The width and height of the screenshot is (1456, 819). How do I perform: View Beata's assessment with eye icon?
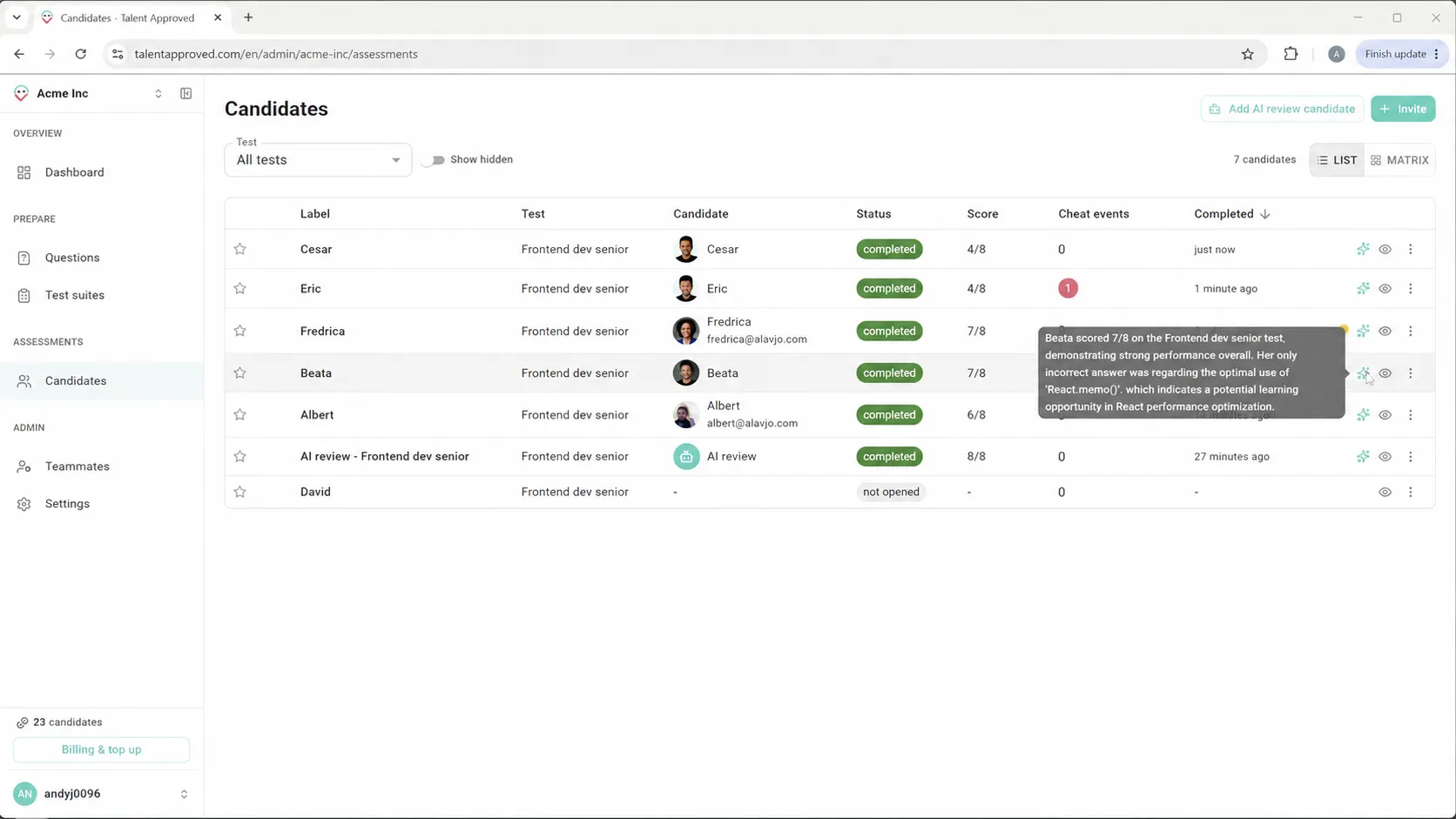(1385, 373)
